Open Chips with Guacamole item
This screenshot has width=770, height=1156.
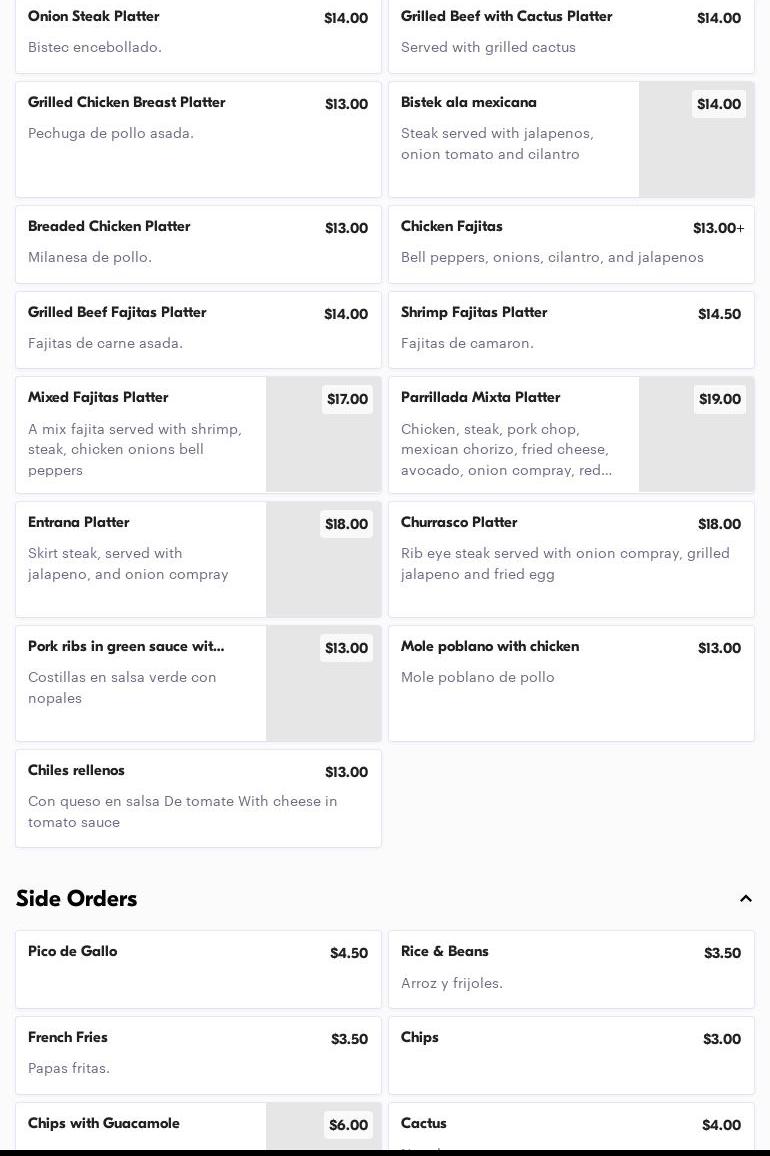click(x=140, y=1127)
